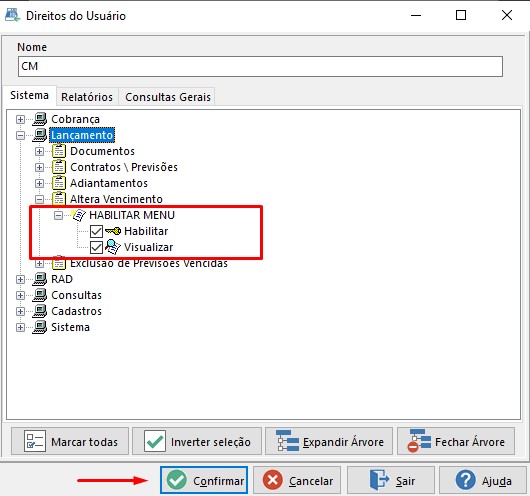Expand the Sistema tree node
530x496 pixels.
(20, 327)
